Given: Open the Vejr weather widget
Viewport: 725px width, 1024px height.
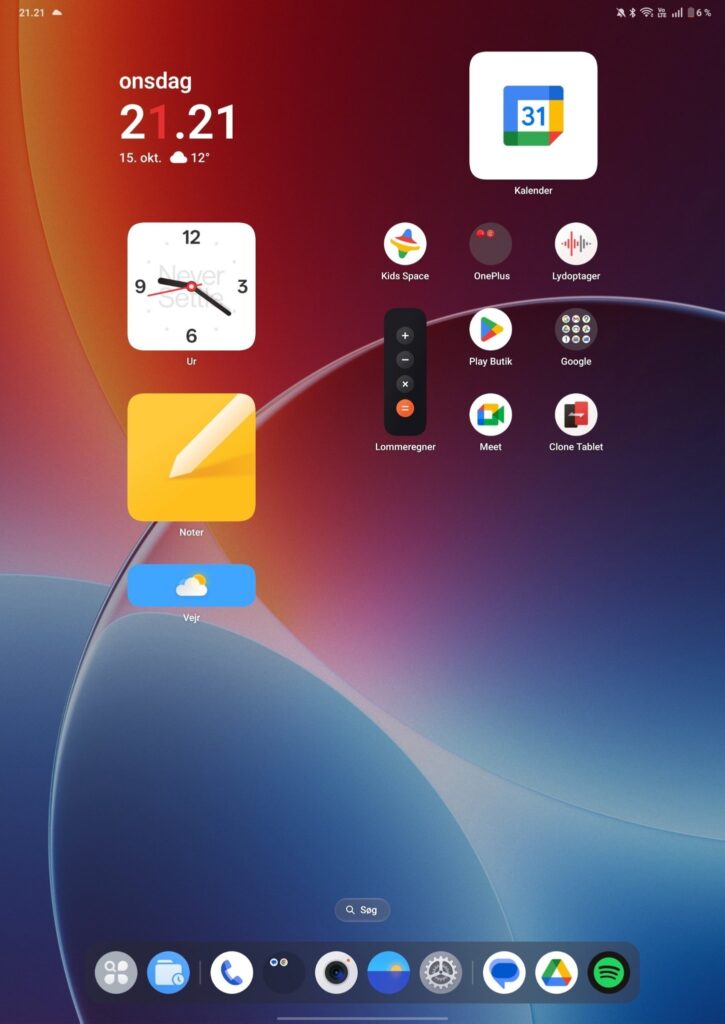Looking at the screenshot, I should pos(191,585).
